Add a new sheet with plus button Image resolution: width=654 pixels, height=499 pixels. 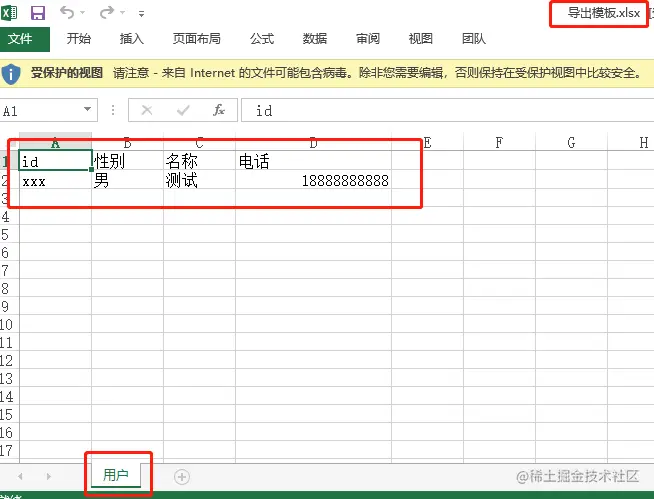[181, 476]
